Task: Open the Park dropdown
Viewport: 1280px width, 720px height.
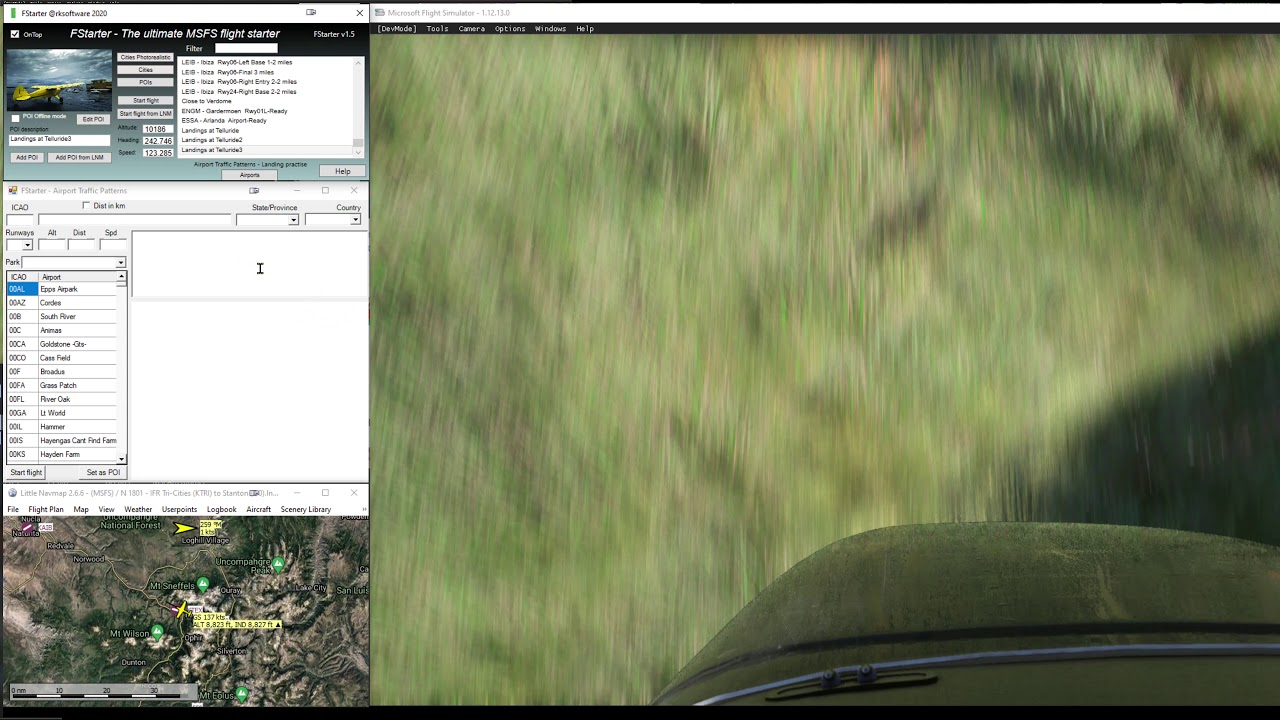Action: point(120,263)
